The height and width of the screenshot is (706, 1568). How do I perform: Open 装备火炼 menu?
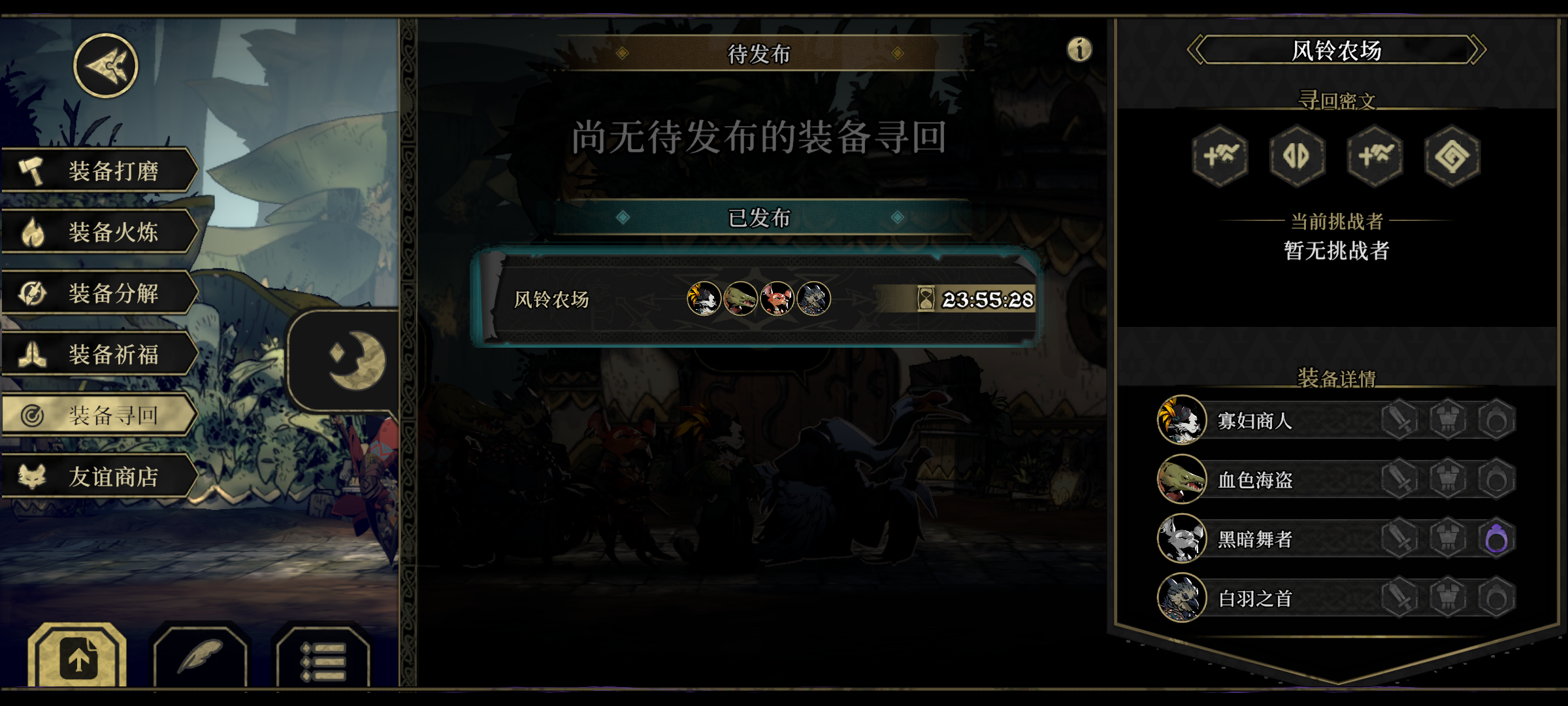pyautogui.click(x=99, y=231)
